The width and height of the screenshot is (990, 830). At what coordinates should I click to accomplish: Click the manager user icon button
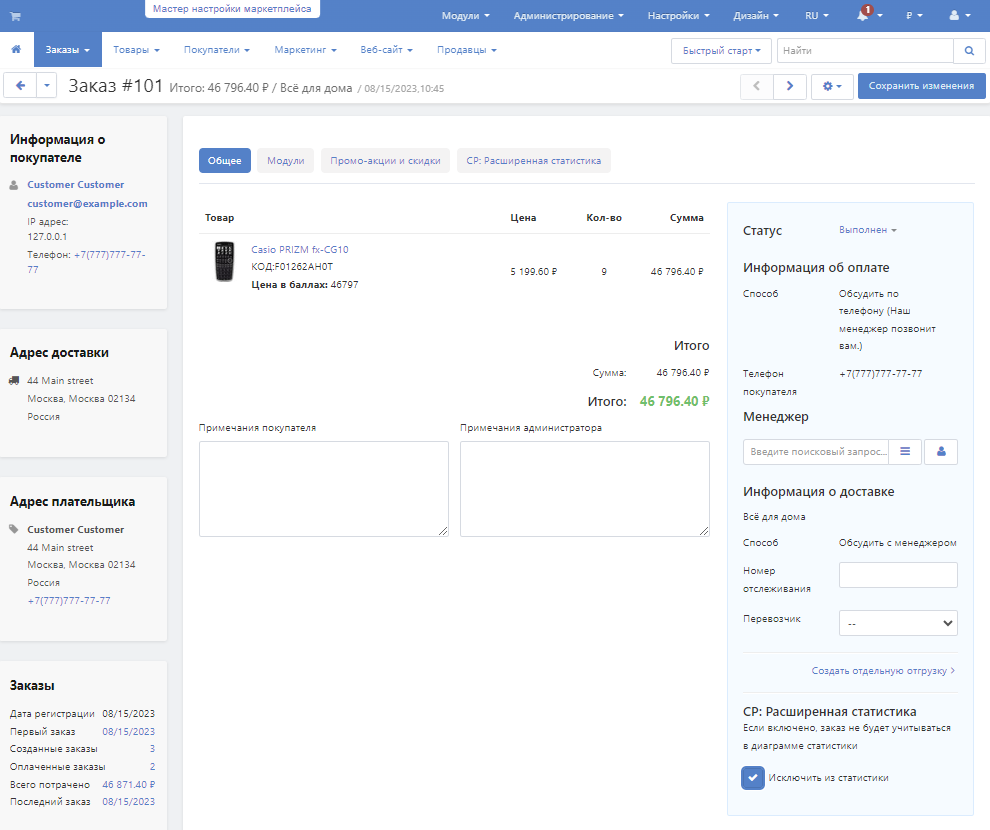click(x=941, y=451)
